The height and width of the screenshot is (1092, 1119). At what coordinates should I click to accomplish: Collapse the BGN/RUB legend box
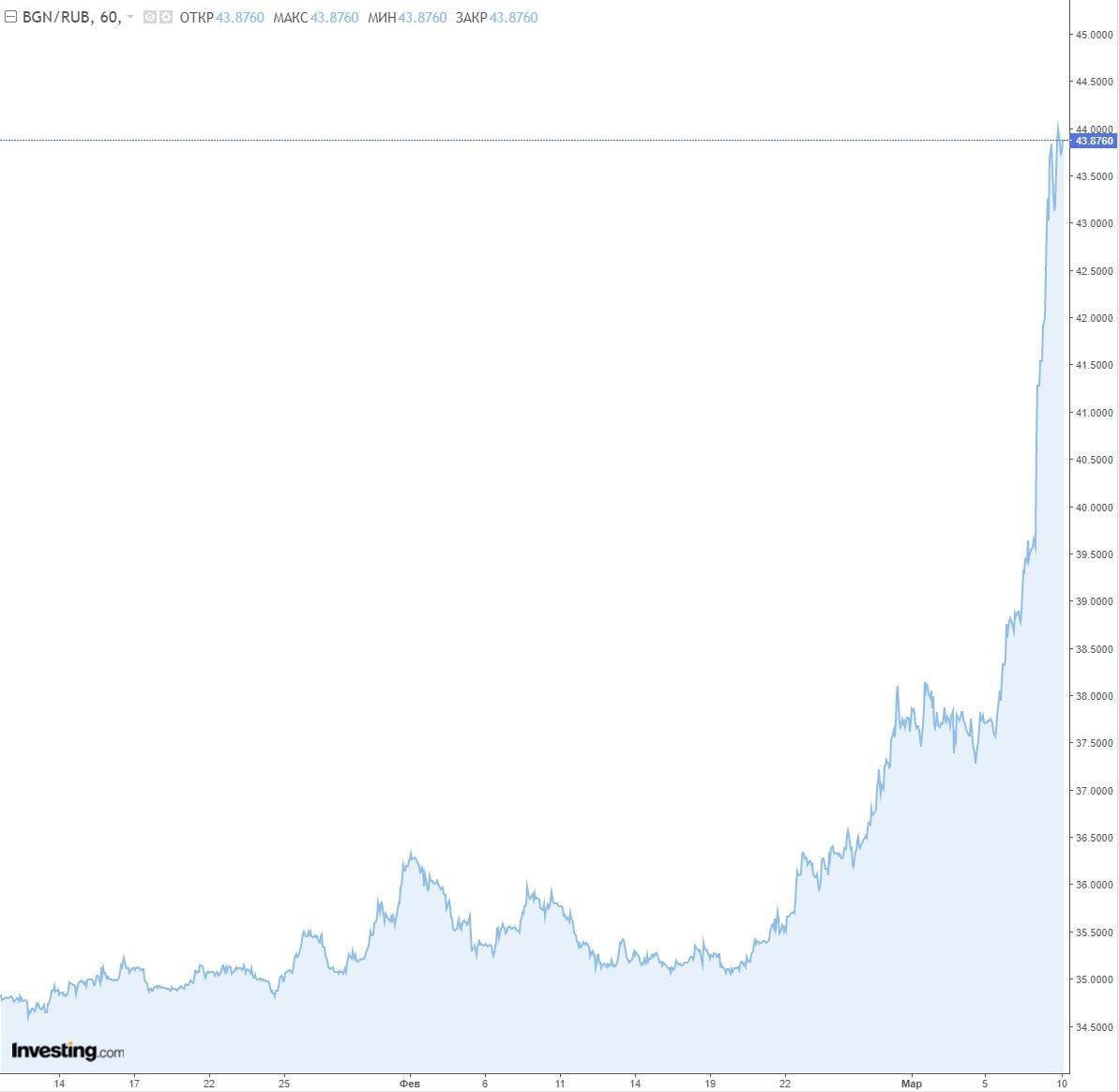10,17
